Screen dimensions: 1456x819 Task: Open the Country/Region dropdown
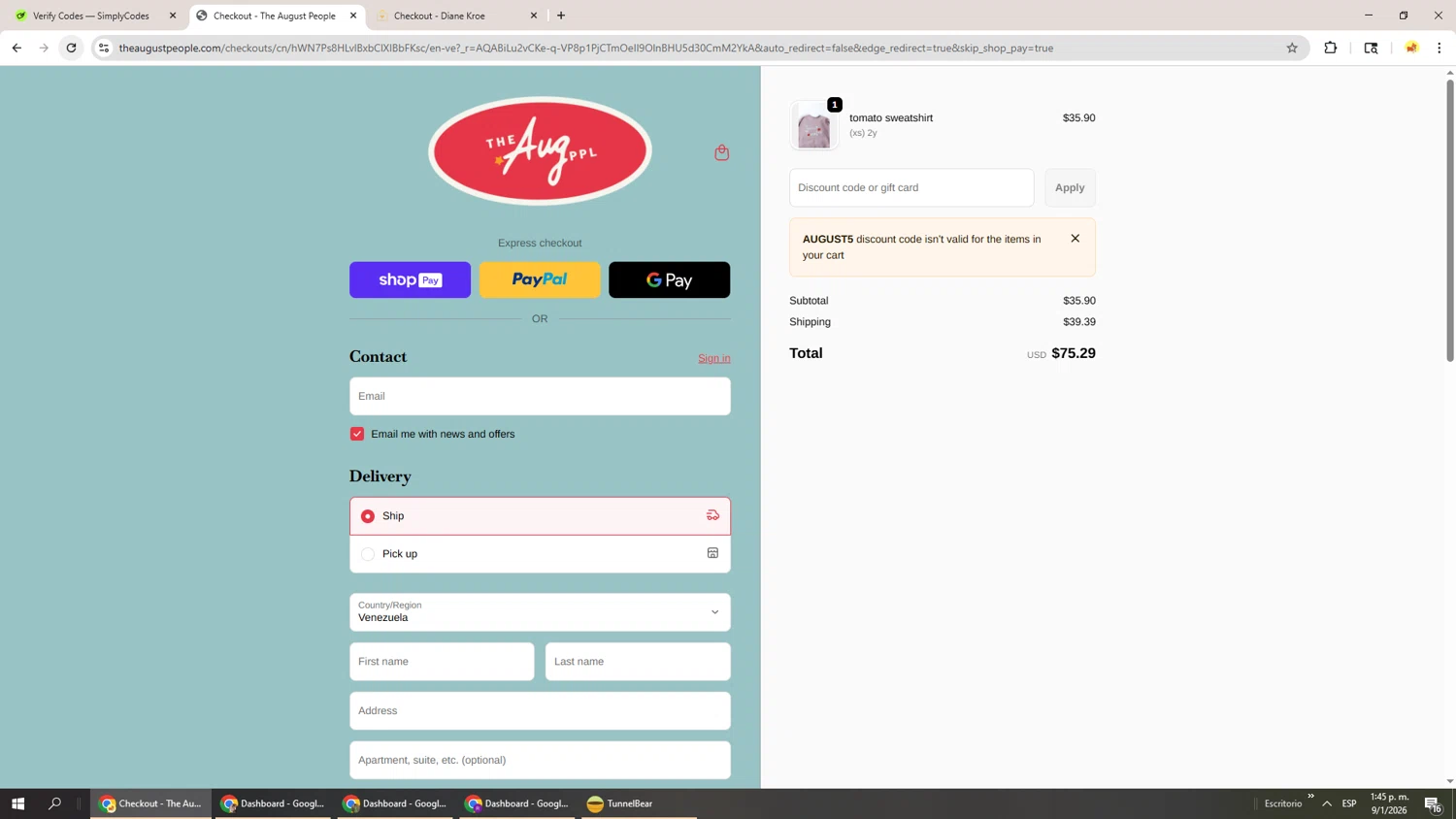[x=540, y=612]
